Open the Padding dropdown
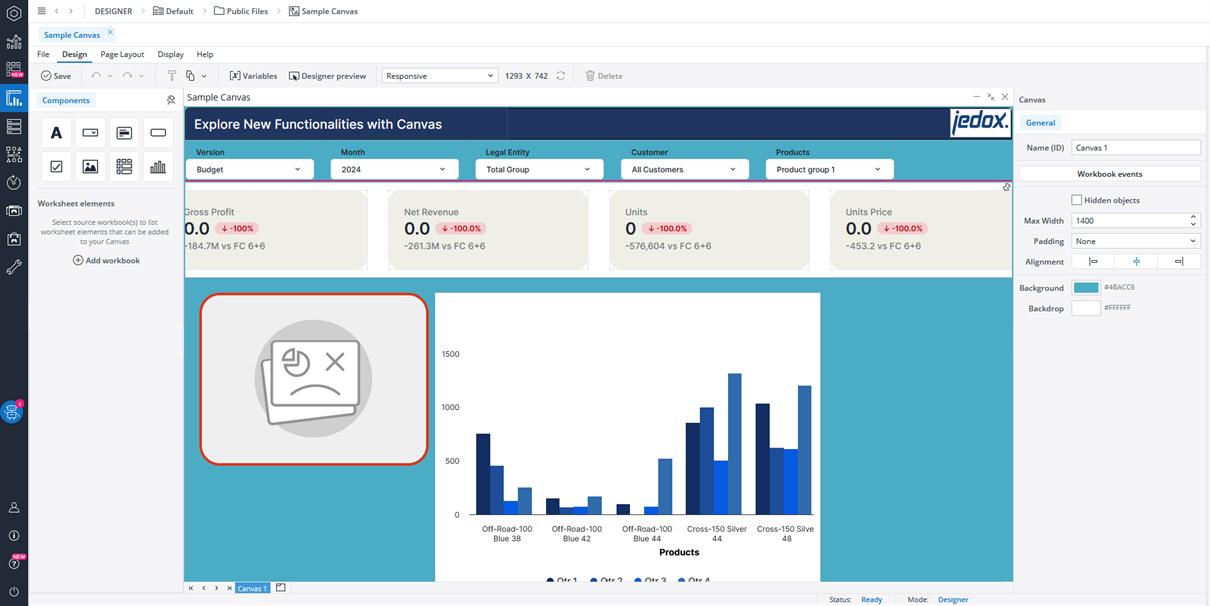 point(1135,241)
